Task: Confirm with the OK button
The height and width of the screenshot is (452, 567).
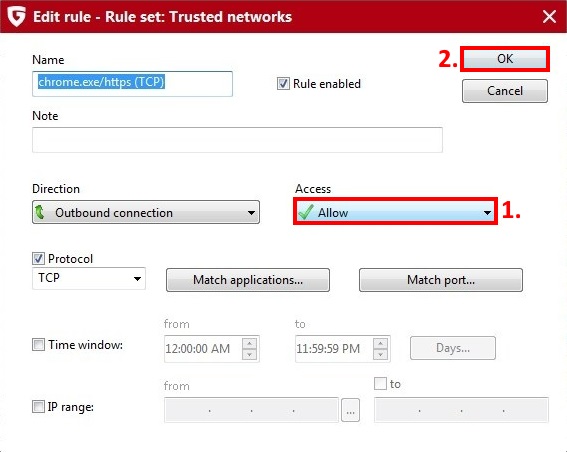Action: tap(505, 59)
